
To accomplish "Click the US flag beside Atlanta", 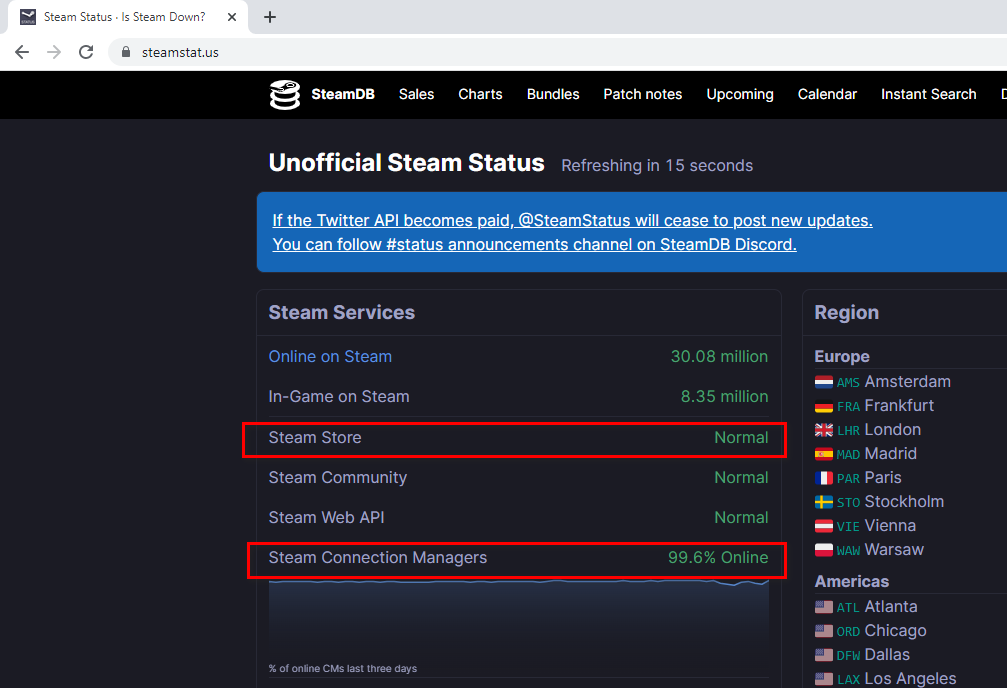I will point(824,607).
